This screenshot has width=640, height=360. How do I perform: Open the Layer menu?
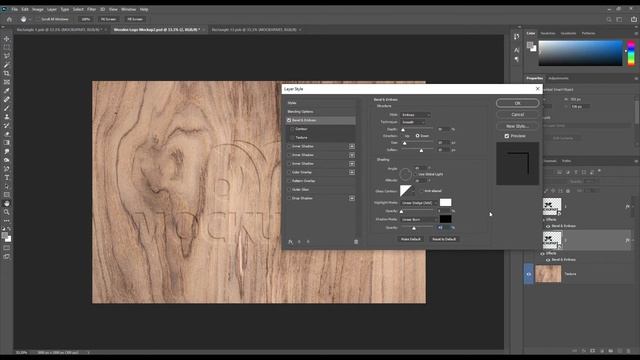coord(52,9)
